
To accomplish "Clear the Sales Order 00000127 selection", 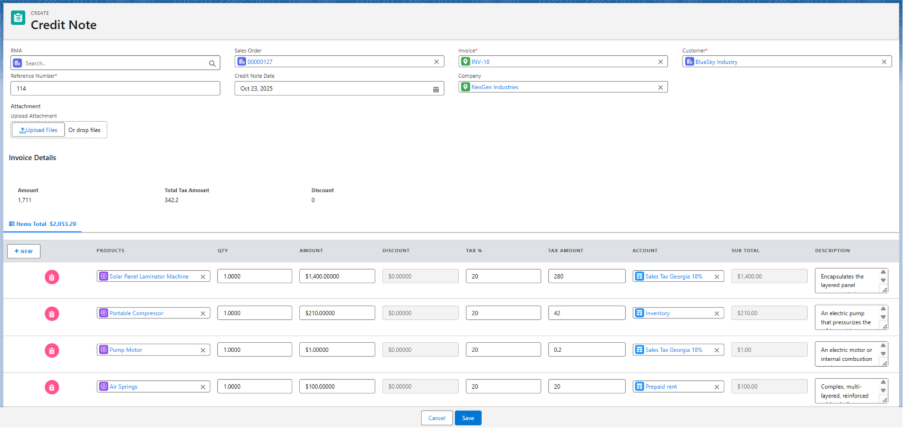I will (436, 62).
